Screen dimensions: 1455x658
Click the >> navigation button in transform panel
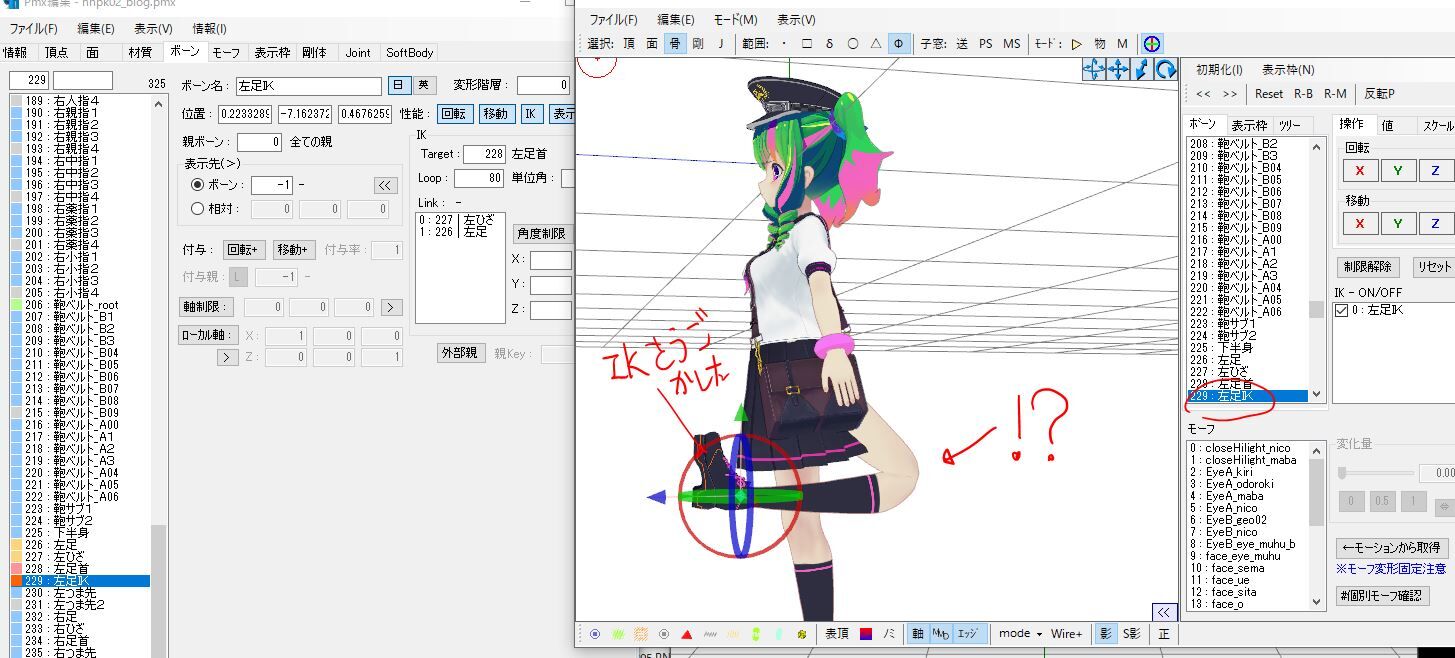tap(1230, 94)
